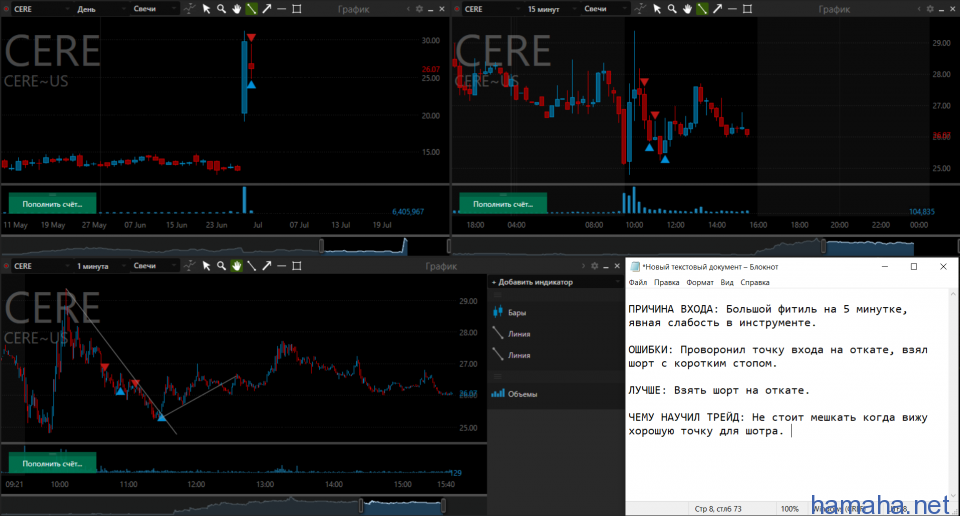
Task: Collapse the indicator panel of the 1-minute chart
Action: (583, 266)
